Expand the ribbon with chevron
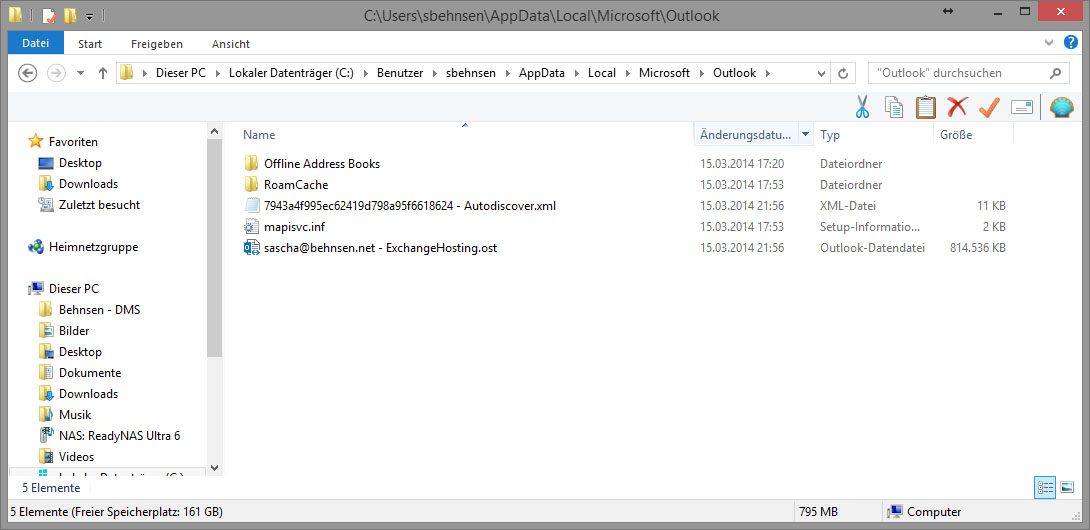This screenshot has height=530, width=1090. pos(1049,43)
